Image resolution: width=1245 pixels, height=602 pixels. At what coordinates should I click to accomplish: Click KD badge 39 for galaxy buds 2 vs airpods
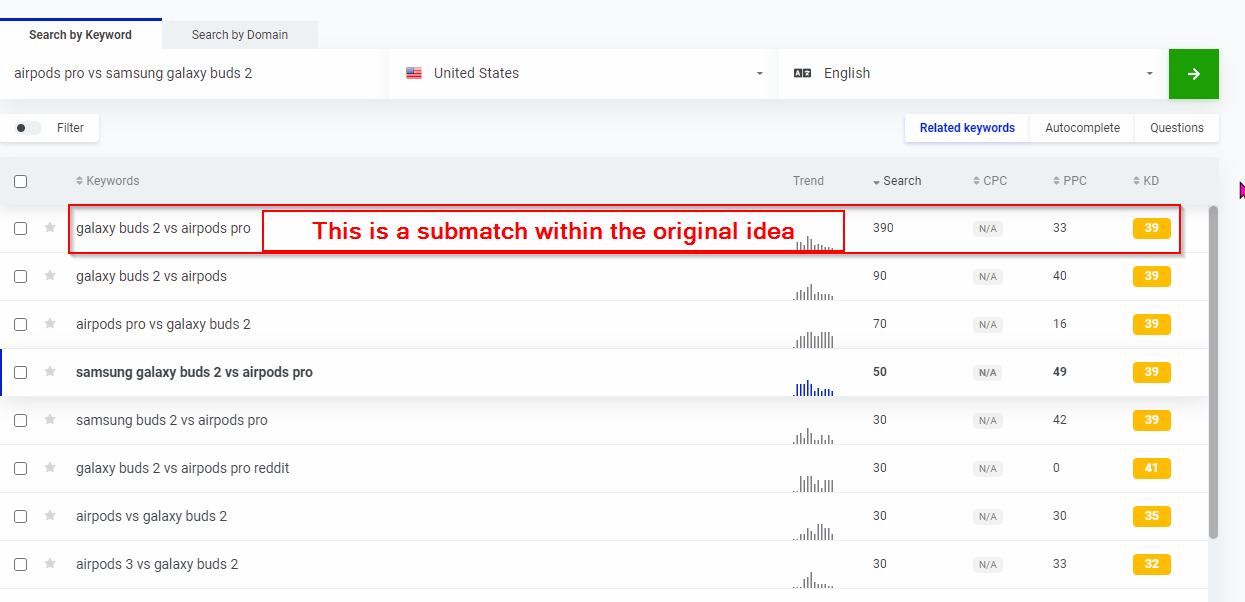(1151, 276)
